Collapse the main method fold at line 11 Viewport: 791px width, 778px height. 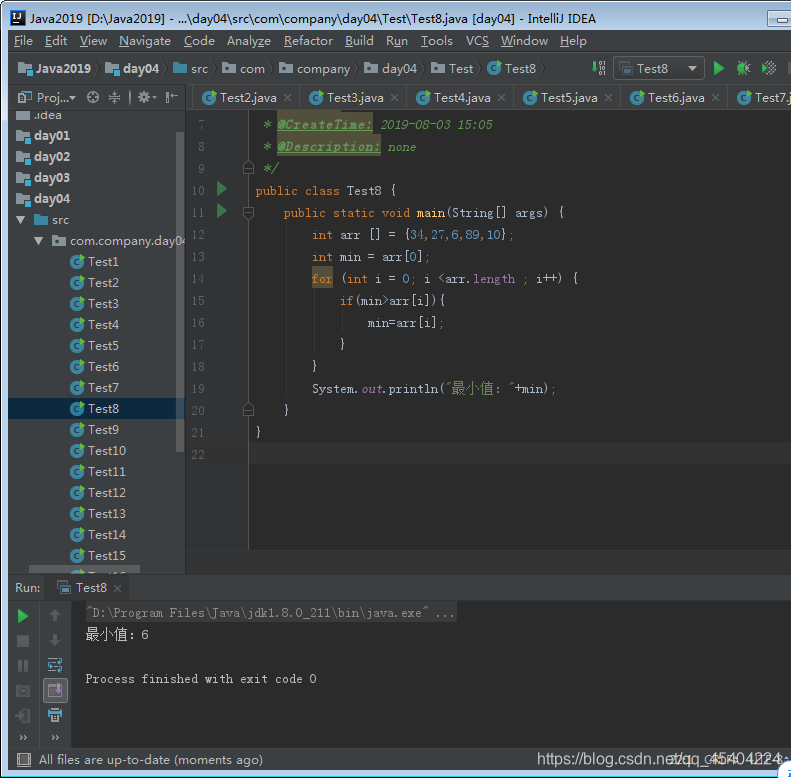coord(248,213)
